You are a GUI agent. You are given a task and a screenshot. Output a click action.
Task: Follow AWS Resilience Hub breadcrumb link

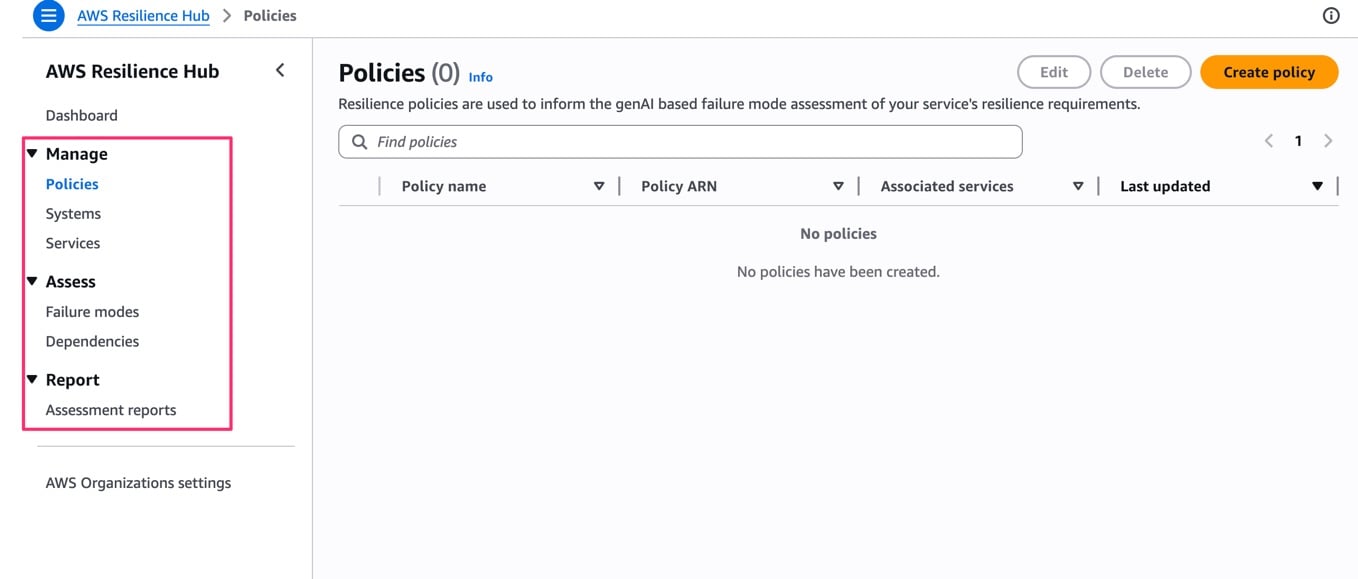click(143, 16)
